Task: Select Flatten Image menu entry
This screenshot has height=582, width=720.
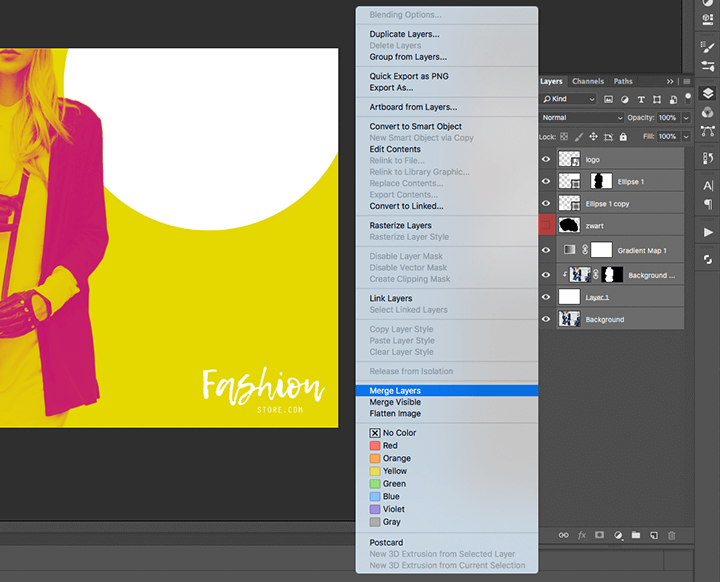Action: 395,414
